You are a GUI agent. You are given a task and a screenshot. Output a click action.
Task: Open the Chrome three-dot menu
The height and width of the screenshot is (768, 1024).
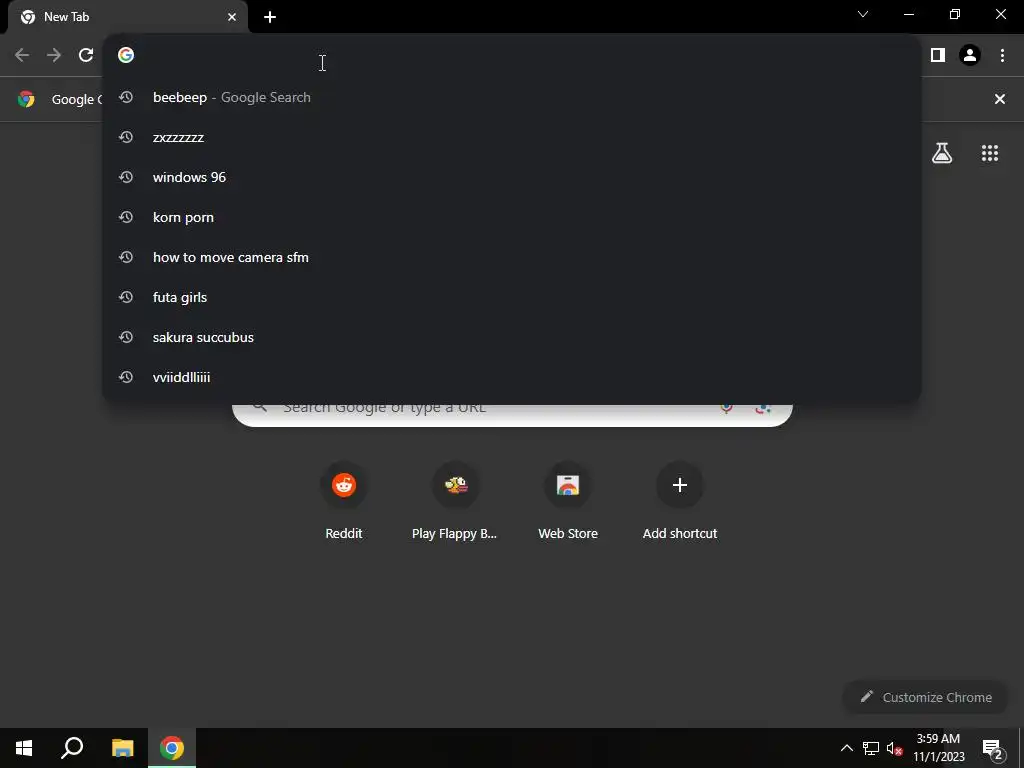(x=1002, y=55)
